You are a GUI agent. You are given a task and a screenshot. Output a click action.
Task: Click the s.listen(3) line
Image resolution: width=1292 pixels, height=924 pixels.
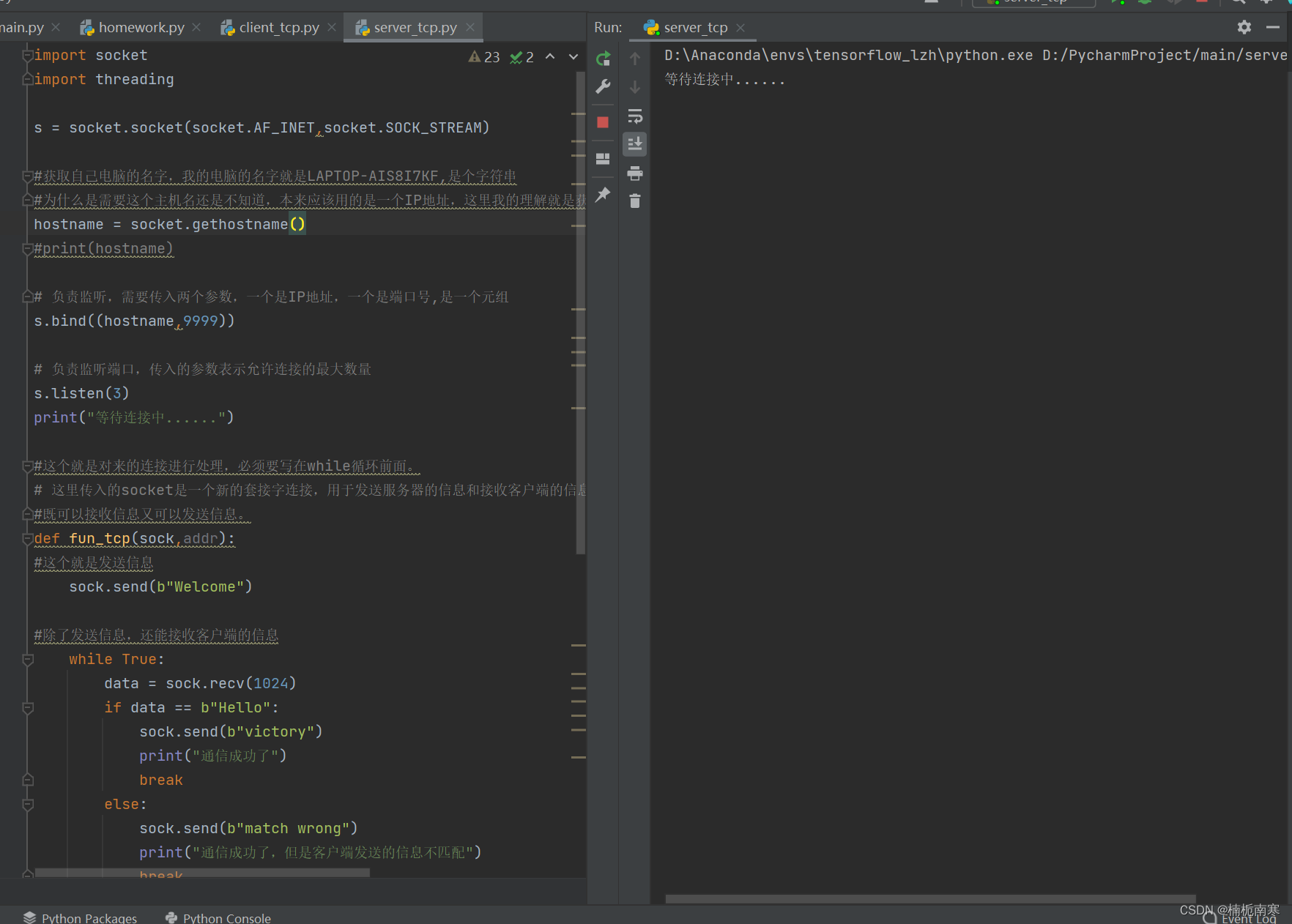pyautogui.click(x=81, y=393)
